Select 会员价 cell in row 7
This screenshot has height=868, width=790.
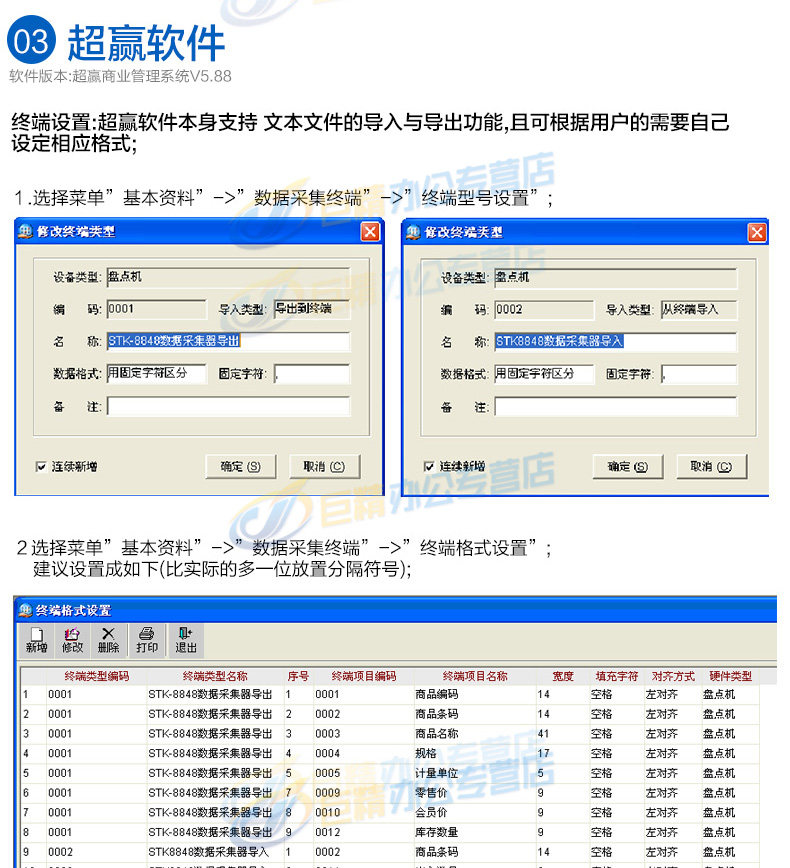coord(475,812)
